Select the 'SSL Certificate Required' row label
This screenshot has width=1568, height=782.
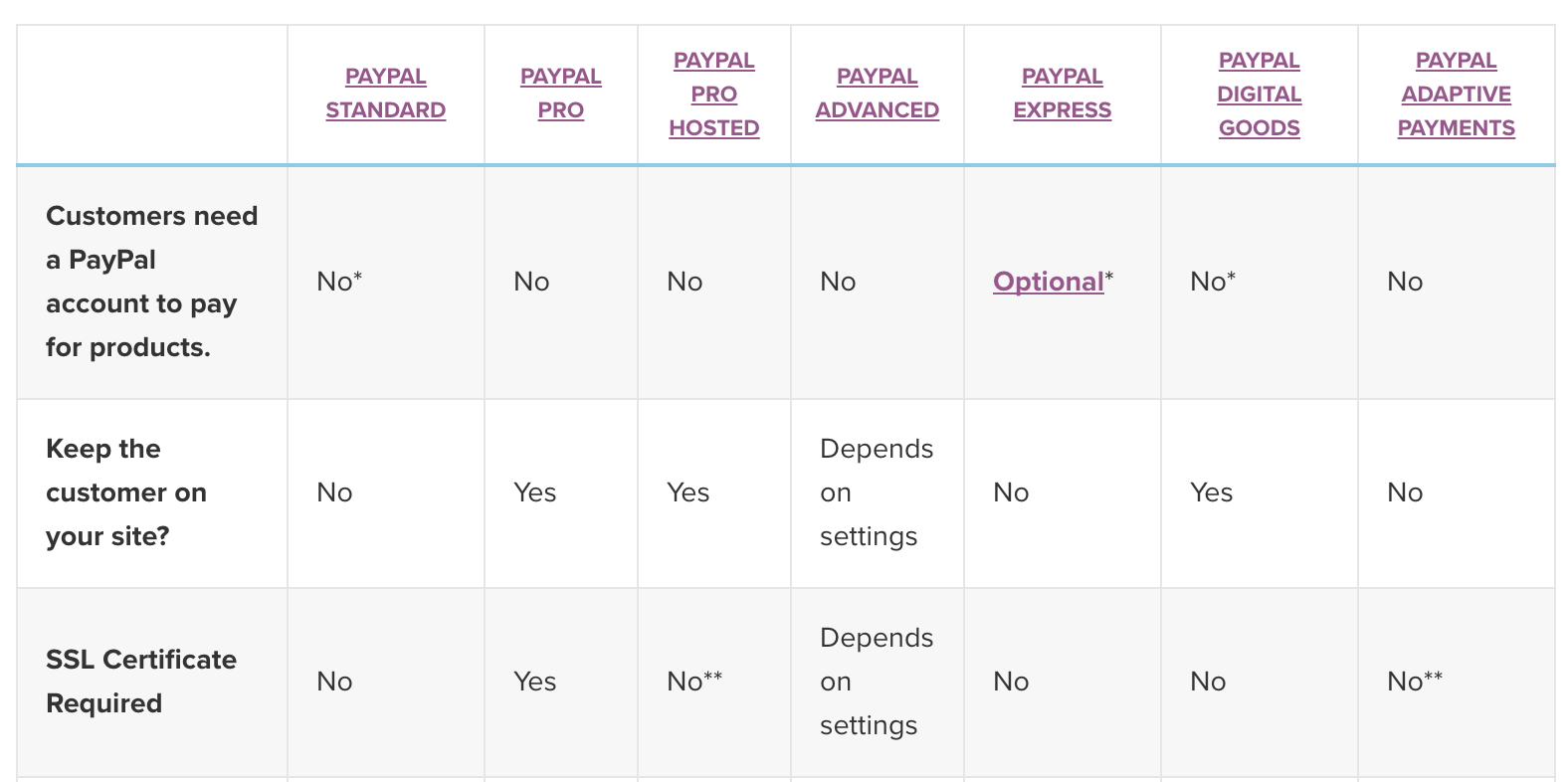pos(141,682)
